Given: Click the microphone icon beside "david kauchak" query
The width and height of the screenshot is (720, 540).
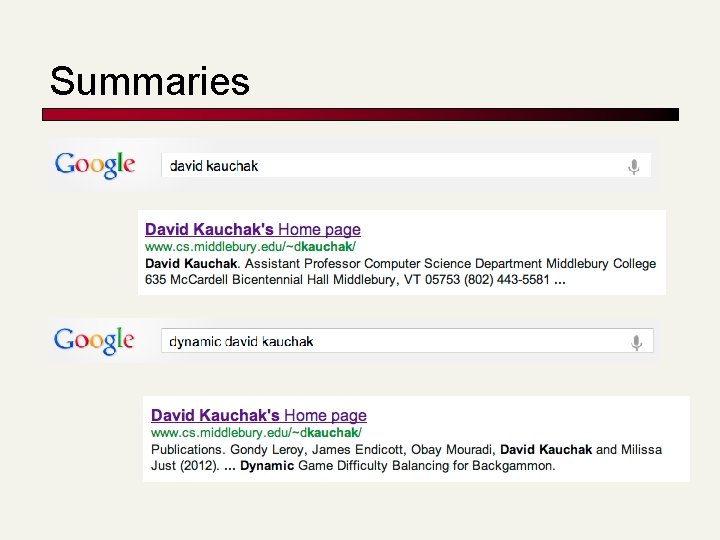Looking at the screenshot, I should [633, 166].
